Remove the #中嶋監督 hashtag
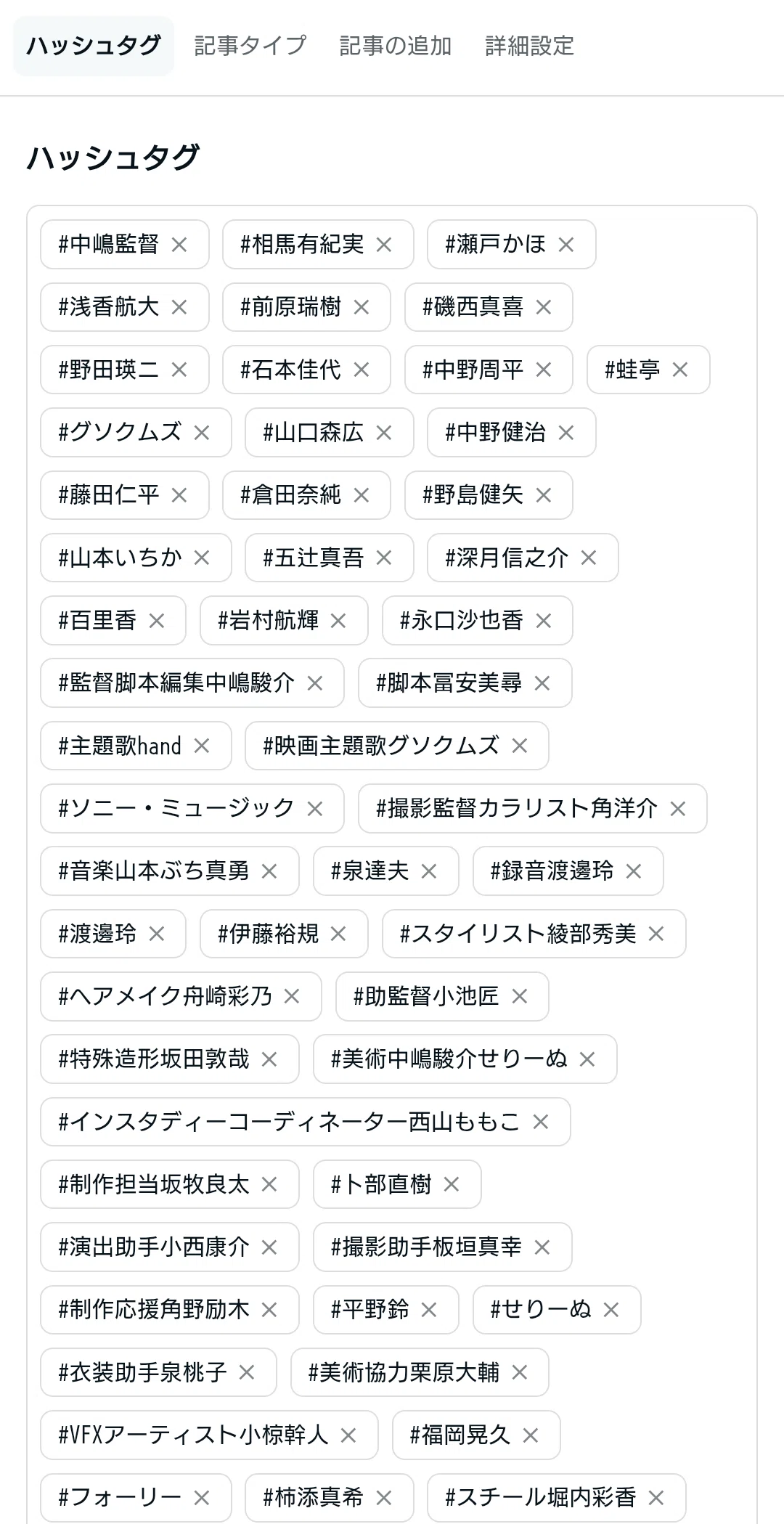Screen dimensions: 784x1524 click(179, 245)
